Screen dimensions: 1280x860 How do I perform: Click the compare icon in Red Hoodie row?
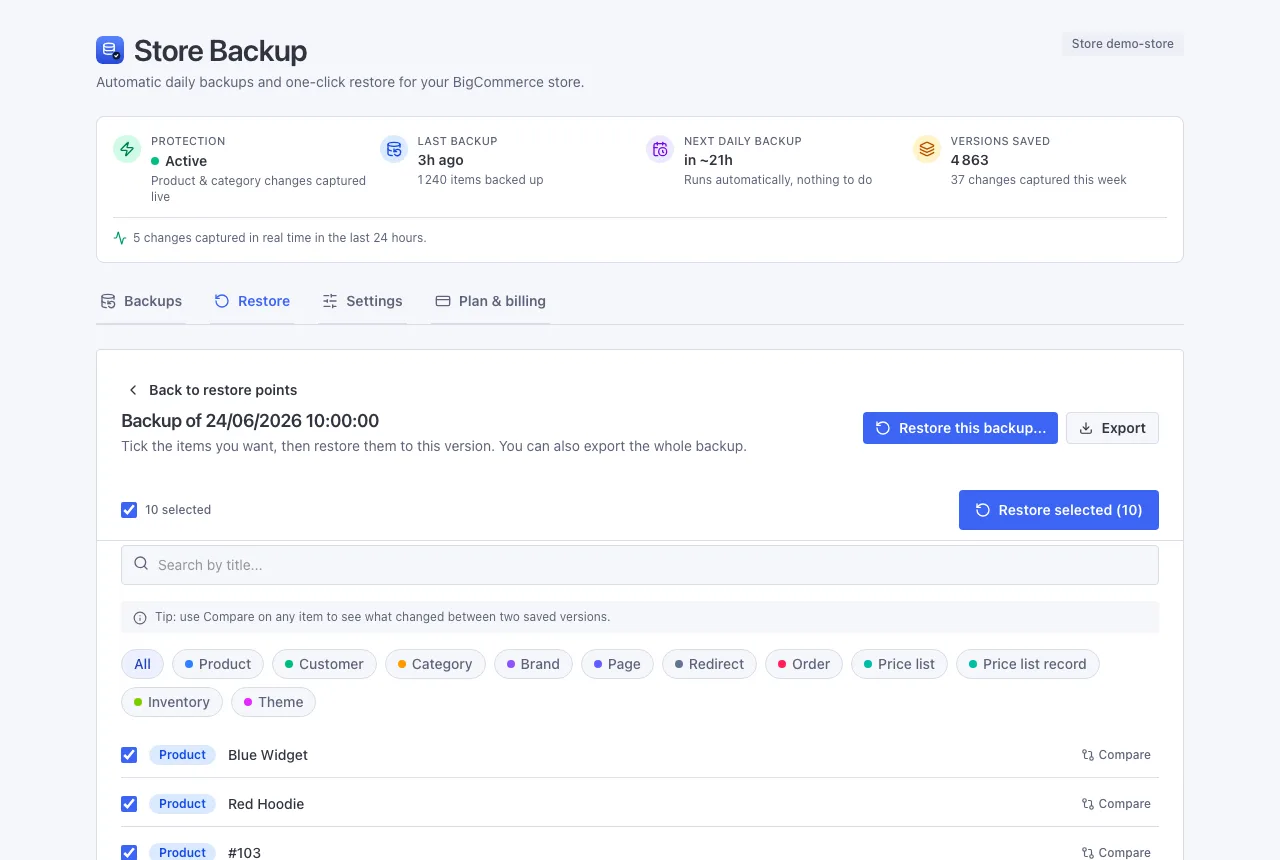point(1088,804)
